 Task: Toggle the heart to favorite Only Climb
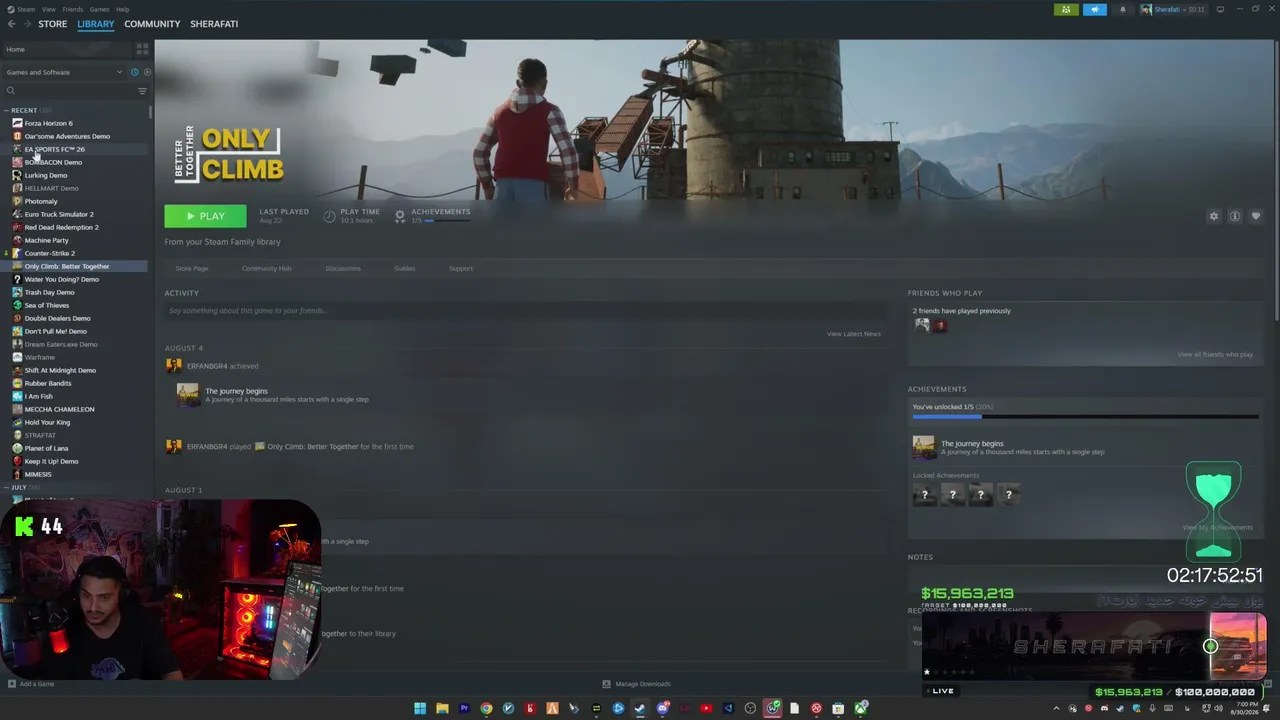1256,216
